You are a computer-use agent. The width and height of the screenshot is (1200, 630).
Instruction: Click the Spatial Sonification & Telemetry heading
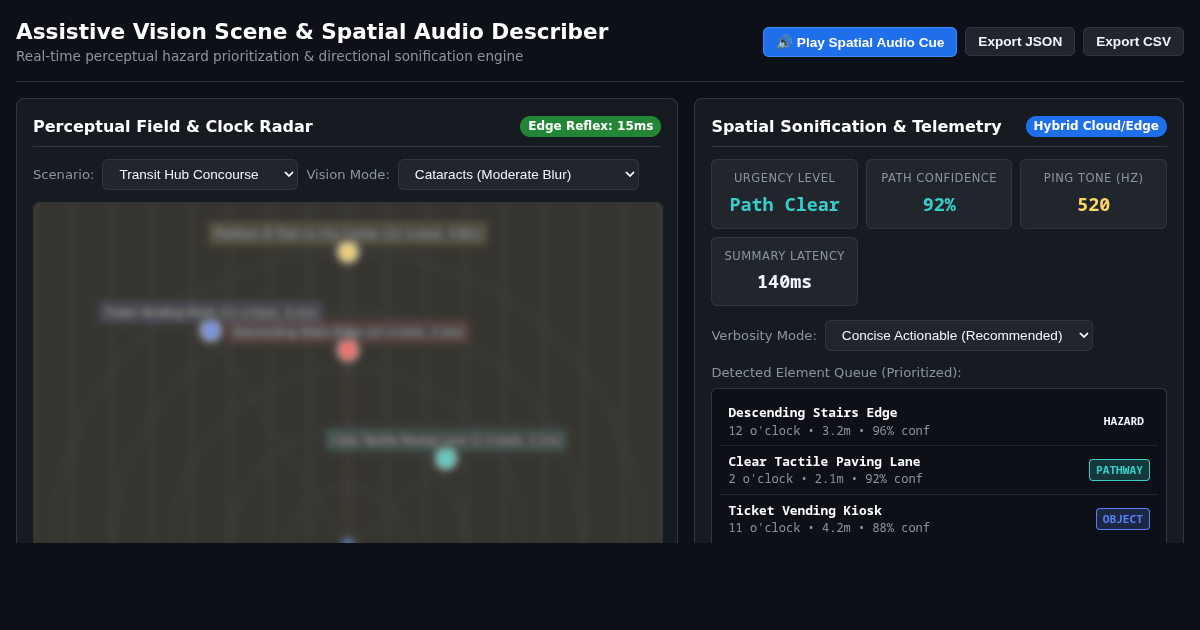pos(856,126)
